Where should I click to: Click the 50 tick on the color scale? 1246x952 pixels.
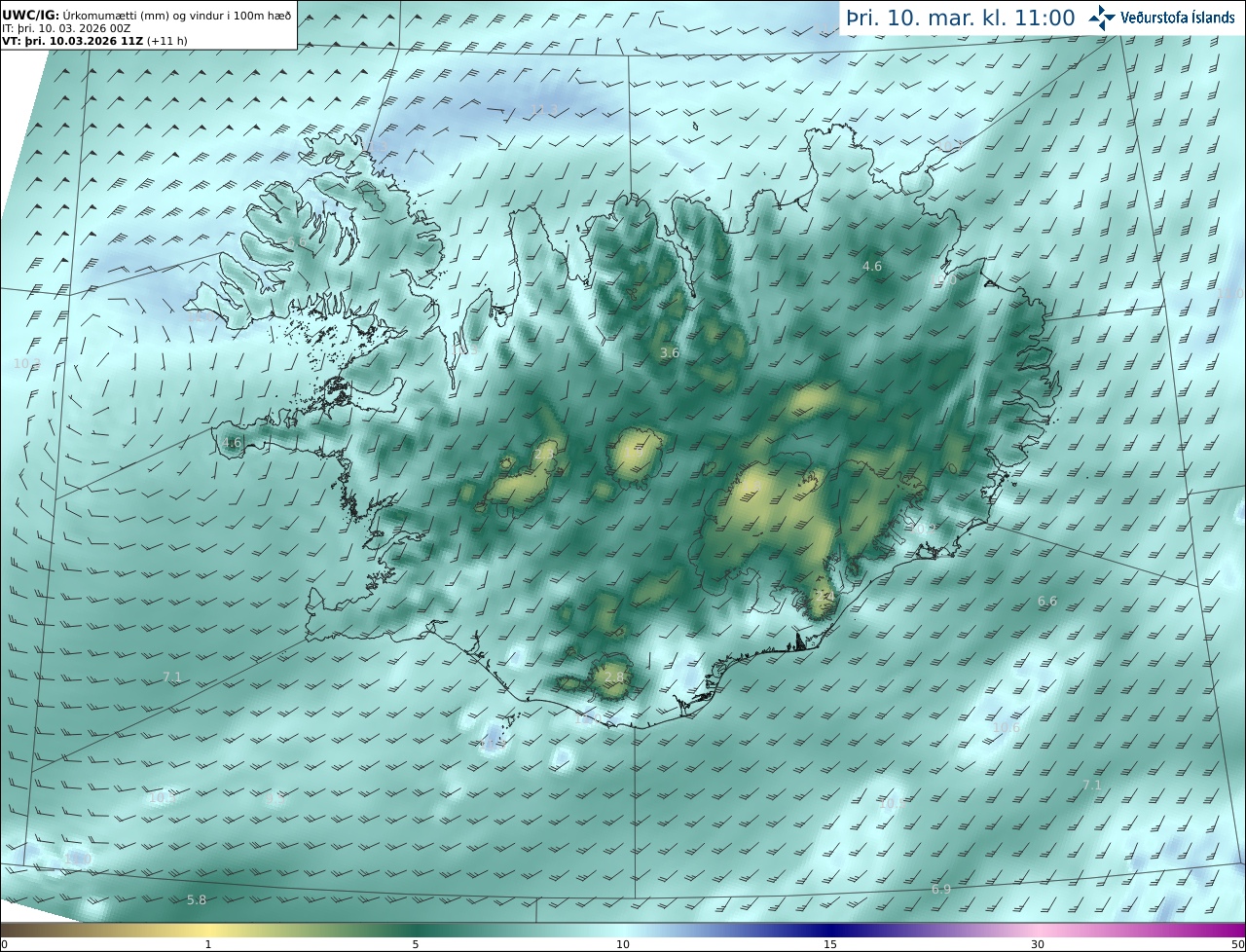1238,944
